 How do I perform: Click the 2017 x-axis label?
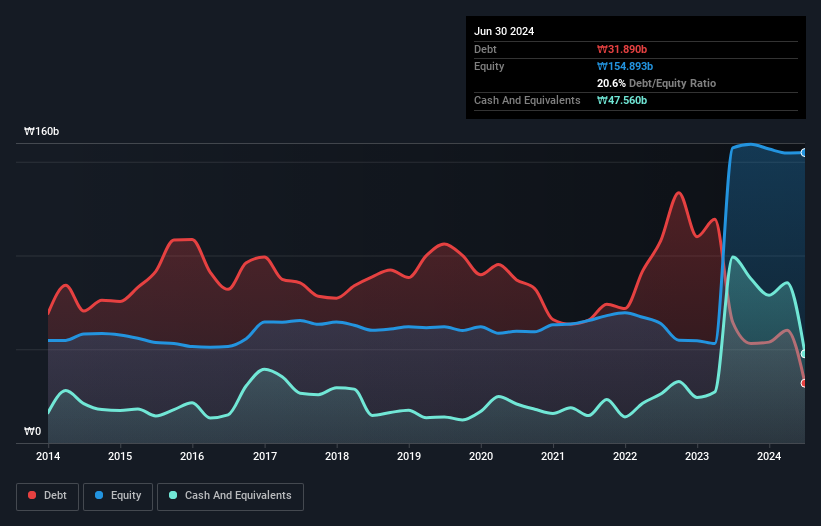point(265,456)
